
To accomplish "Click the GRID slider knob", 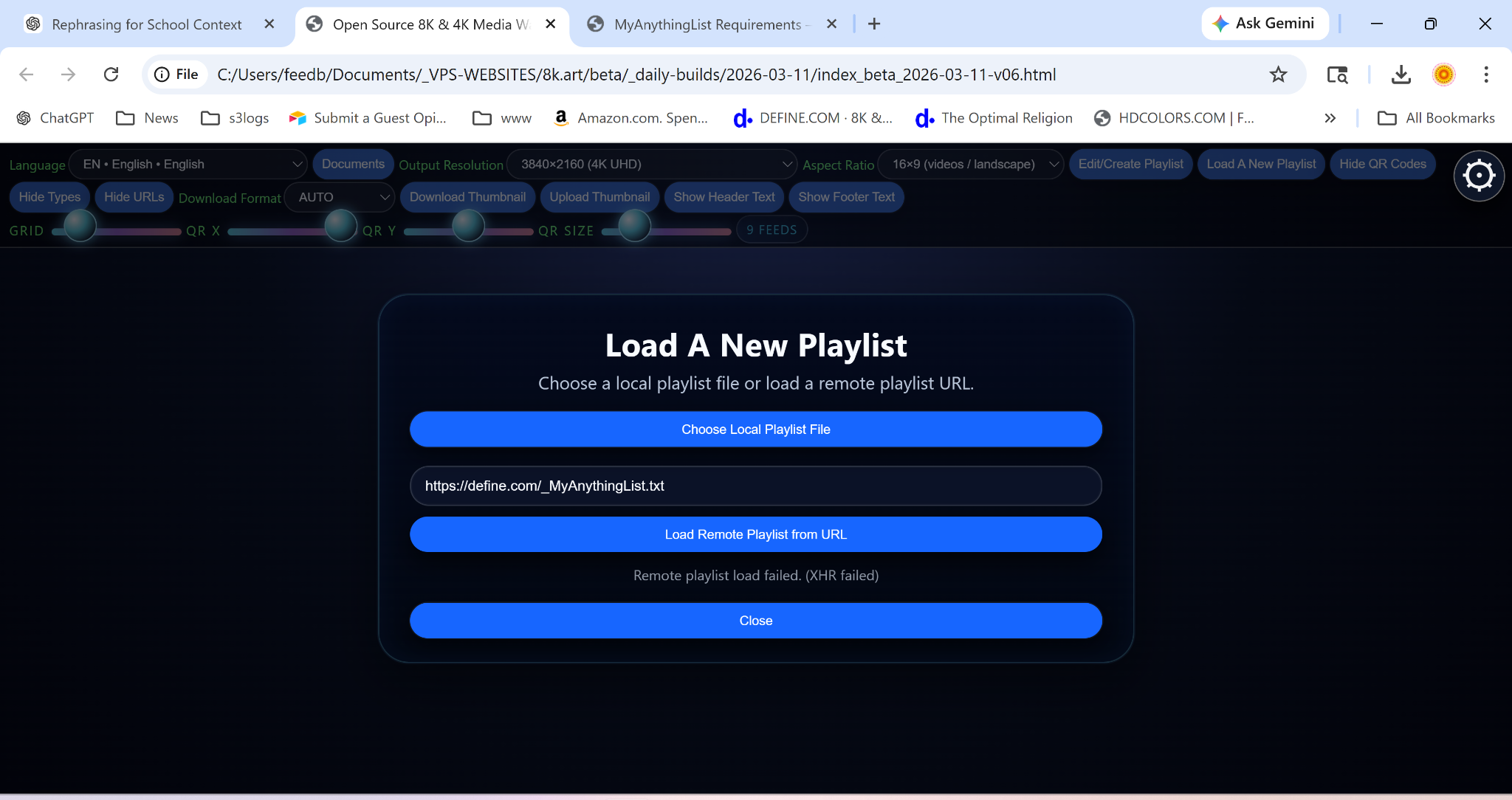I will click(x=80, y=225).
